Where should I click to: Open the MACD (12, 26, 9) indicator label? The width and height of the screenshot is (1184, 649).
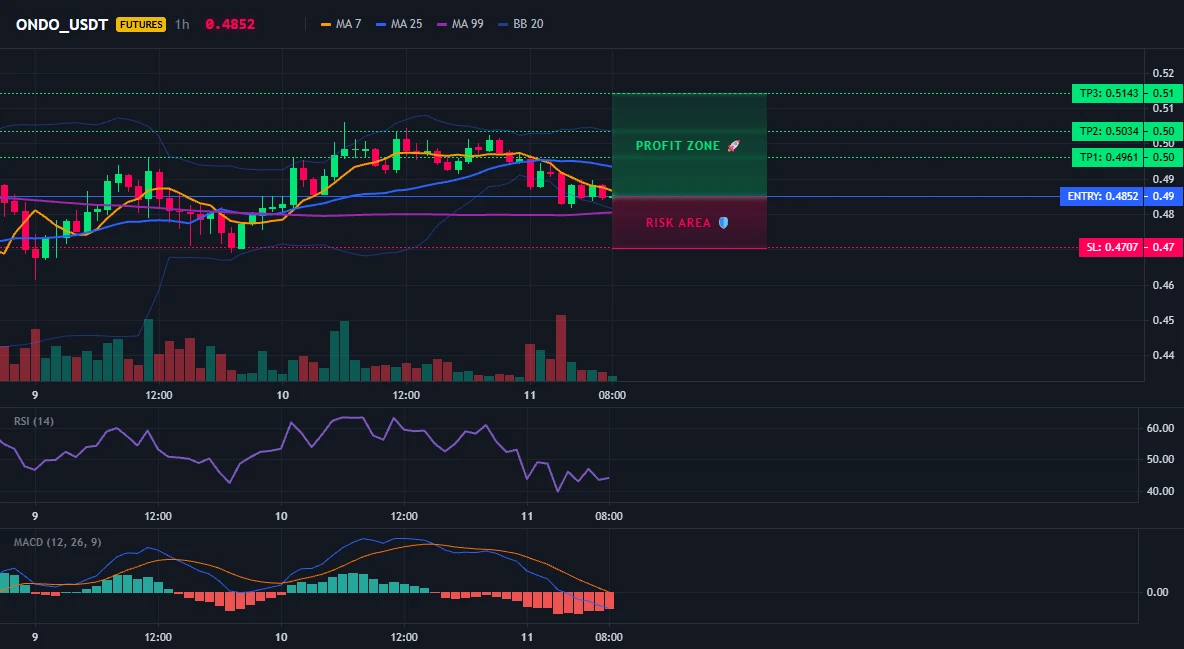pyautogui.click(x=57, y=542)
